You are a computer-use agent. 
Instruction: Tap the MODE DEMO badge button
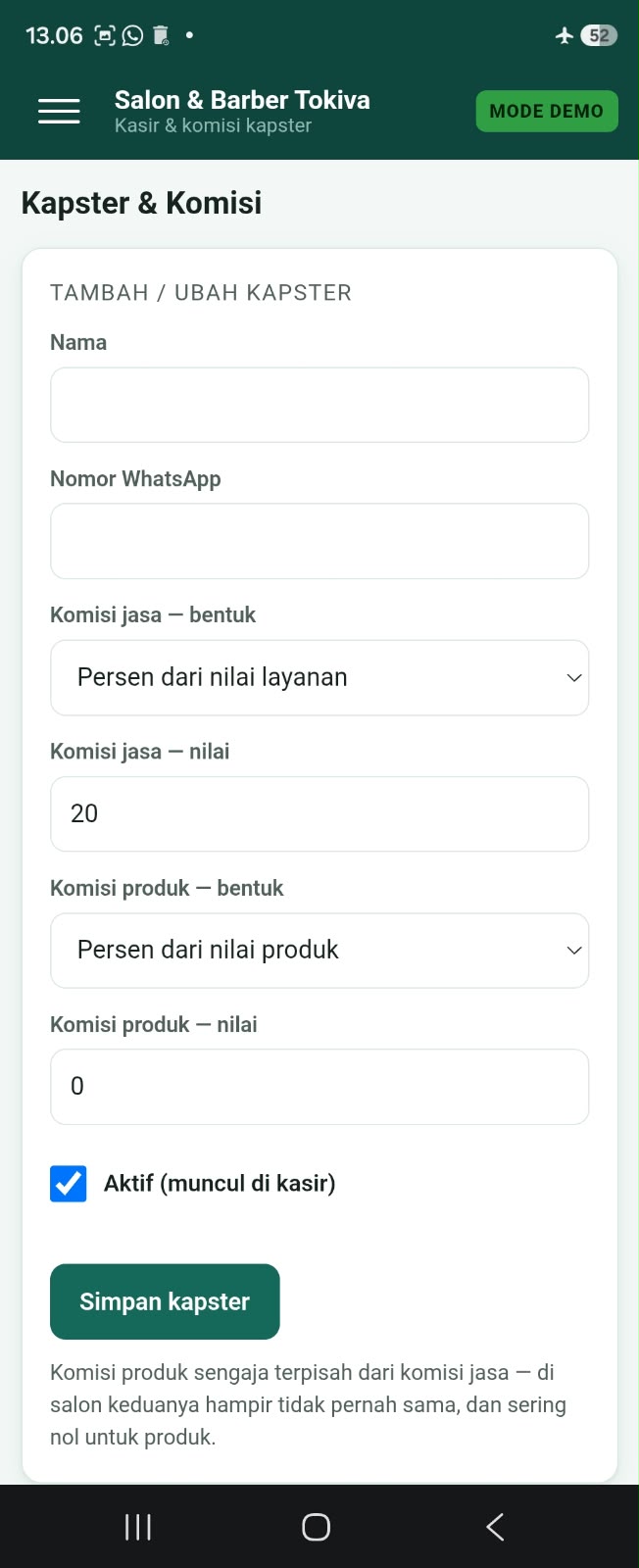547,111
